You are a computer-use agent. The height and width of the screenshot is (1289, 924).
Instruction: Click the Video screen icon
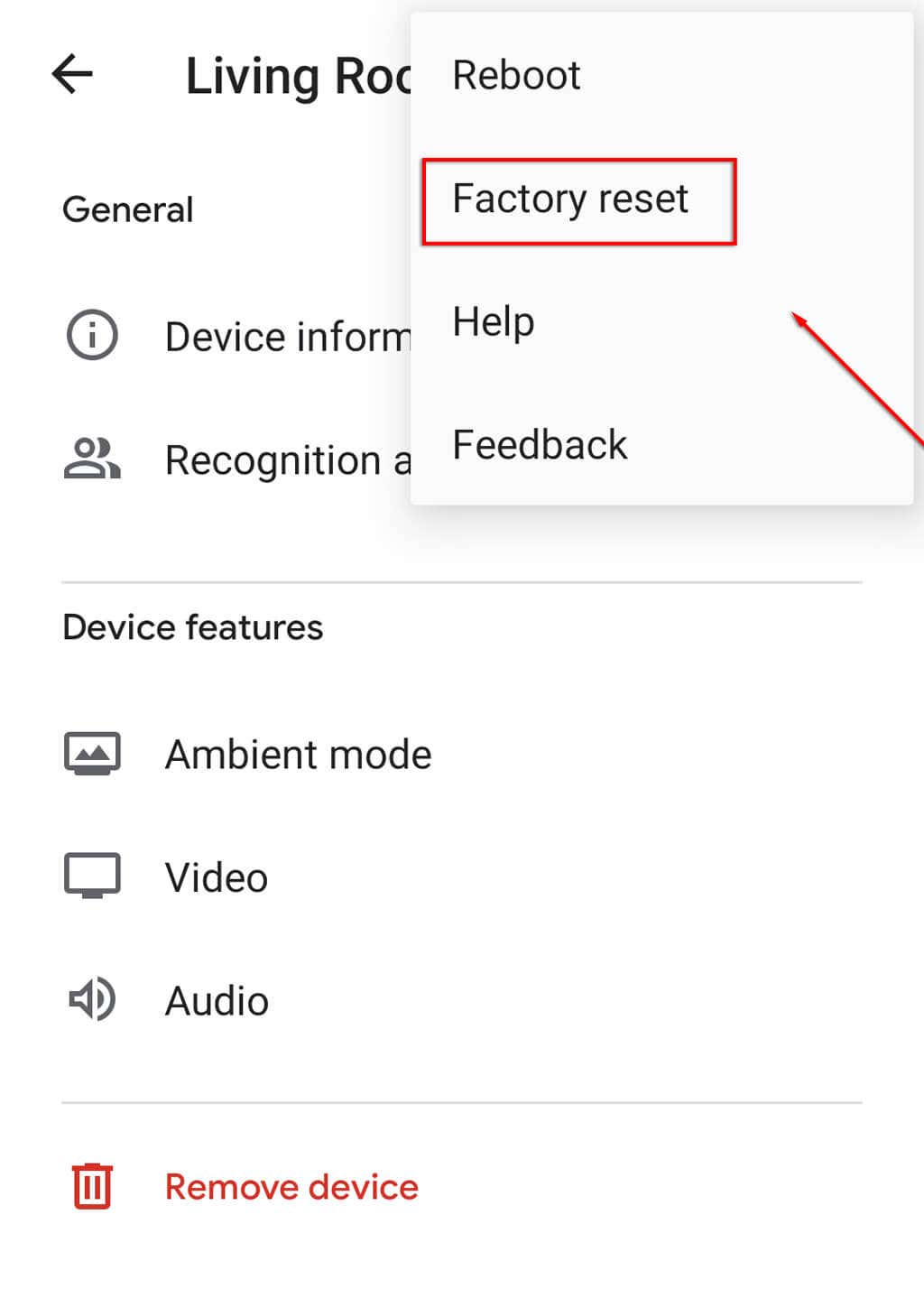pos(92,876)
